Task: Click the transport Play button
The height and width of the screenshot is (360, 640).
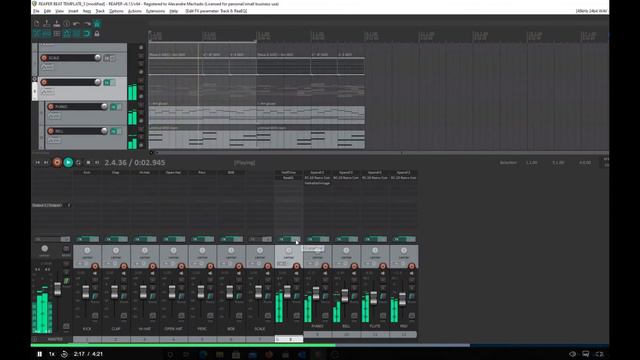Action: point(68,162)
